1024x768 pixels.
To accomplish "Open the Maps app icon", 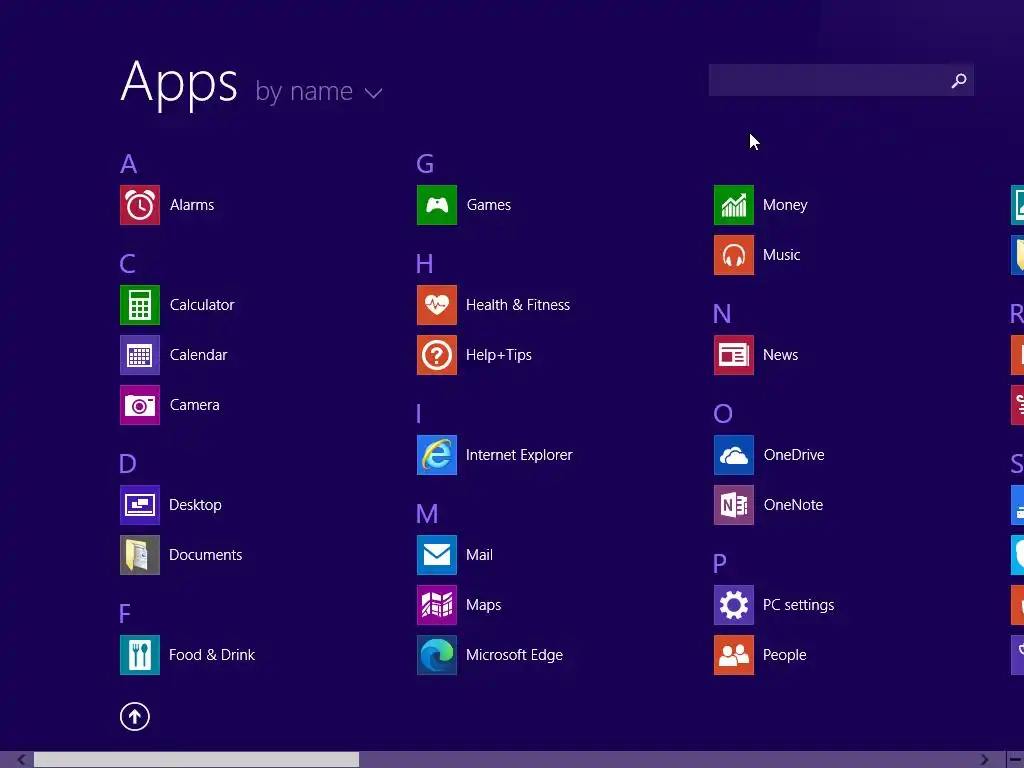I will (x=437, y=605).
